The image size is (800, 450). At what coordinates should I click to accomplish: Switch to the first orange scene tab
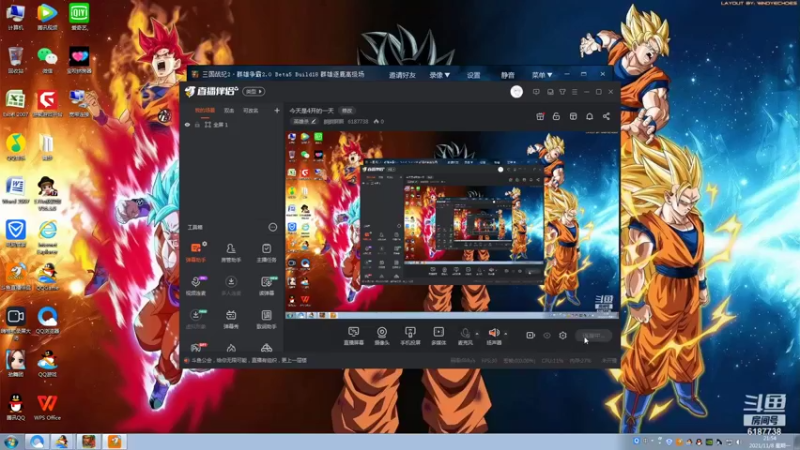tap(205, 111)
